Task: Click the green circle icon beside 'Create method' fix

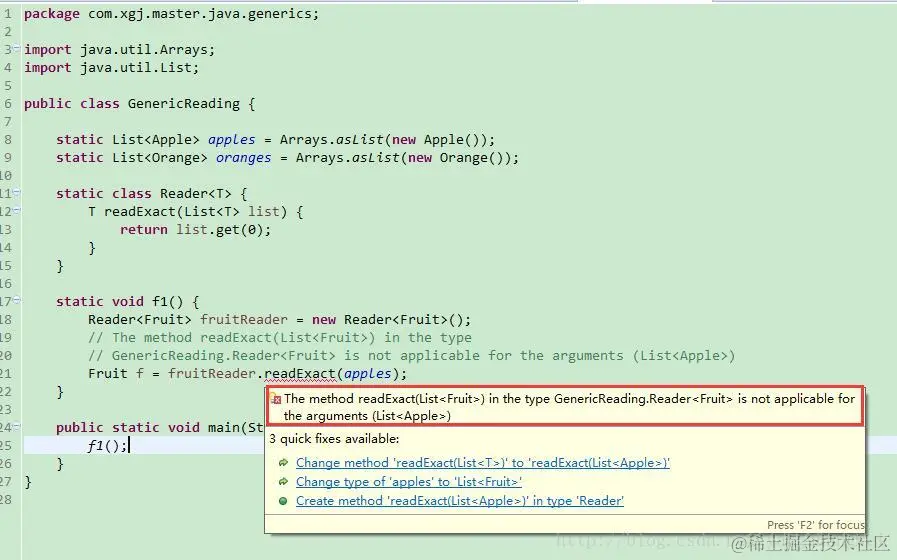Action: tap(283, 501)
